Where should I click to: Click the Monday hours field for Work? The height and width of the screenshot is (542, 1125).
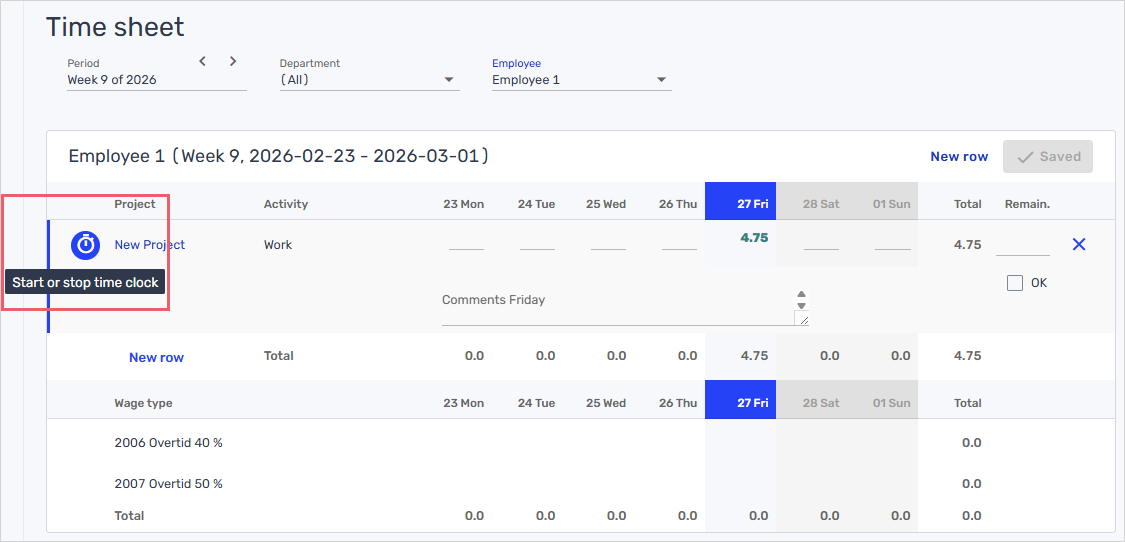(x=466, y=242)
